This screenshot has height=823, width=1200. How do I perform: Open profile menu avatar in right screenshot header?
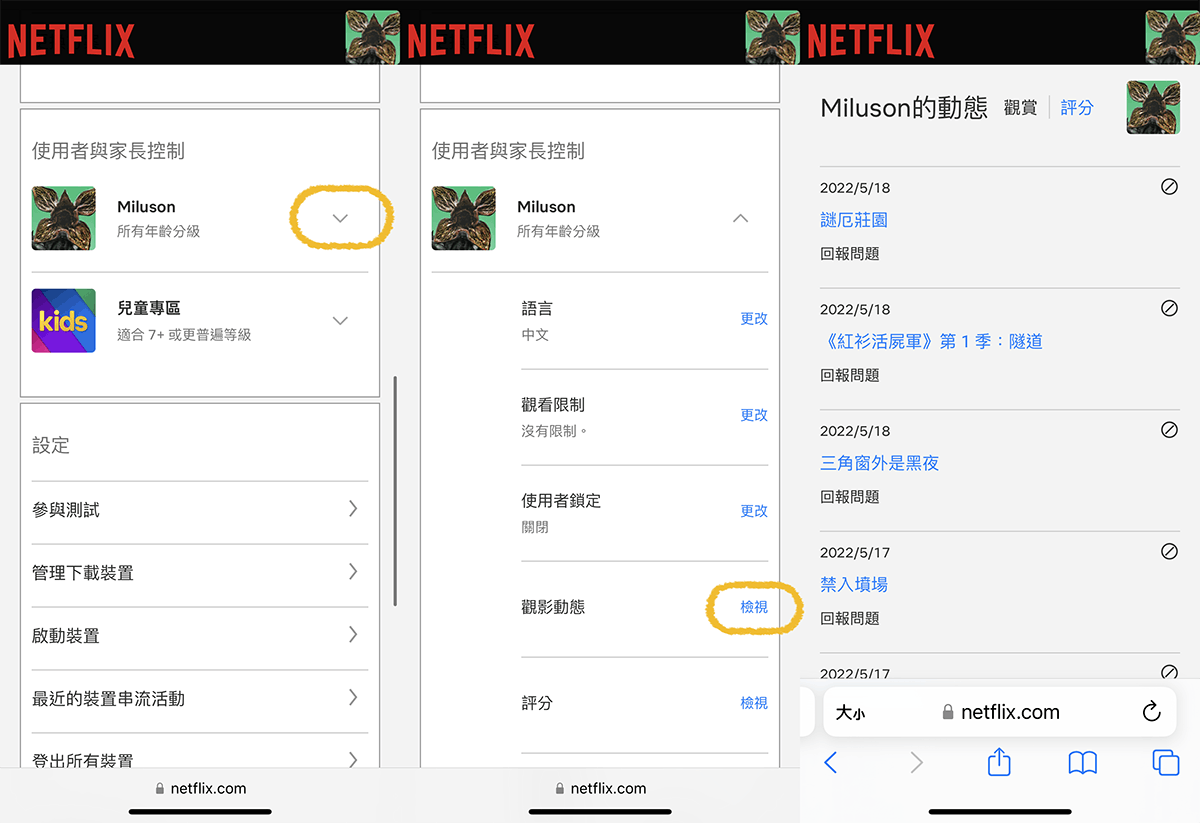pos(1172,38)
